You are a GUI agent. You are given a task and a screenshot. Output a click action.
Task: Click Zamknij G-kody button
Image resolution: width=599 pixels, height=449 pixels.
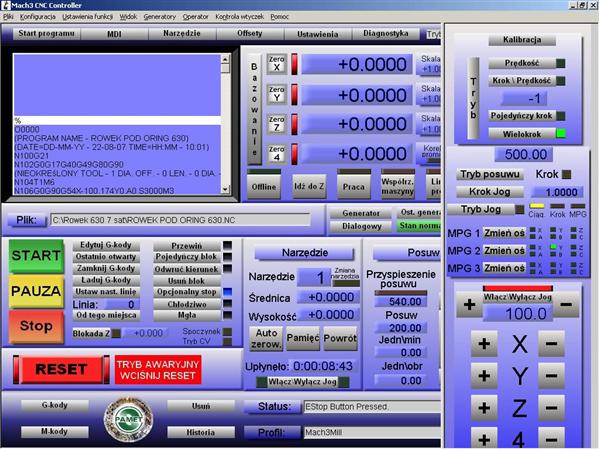click(106, 268)
